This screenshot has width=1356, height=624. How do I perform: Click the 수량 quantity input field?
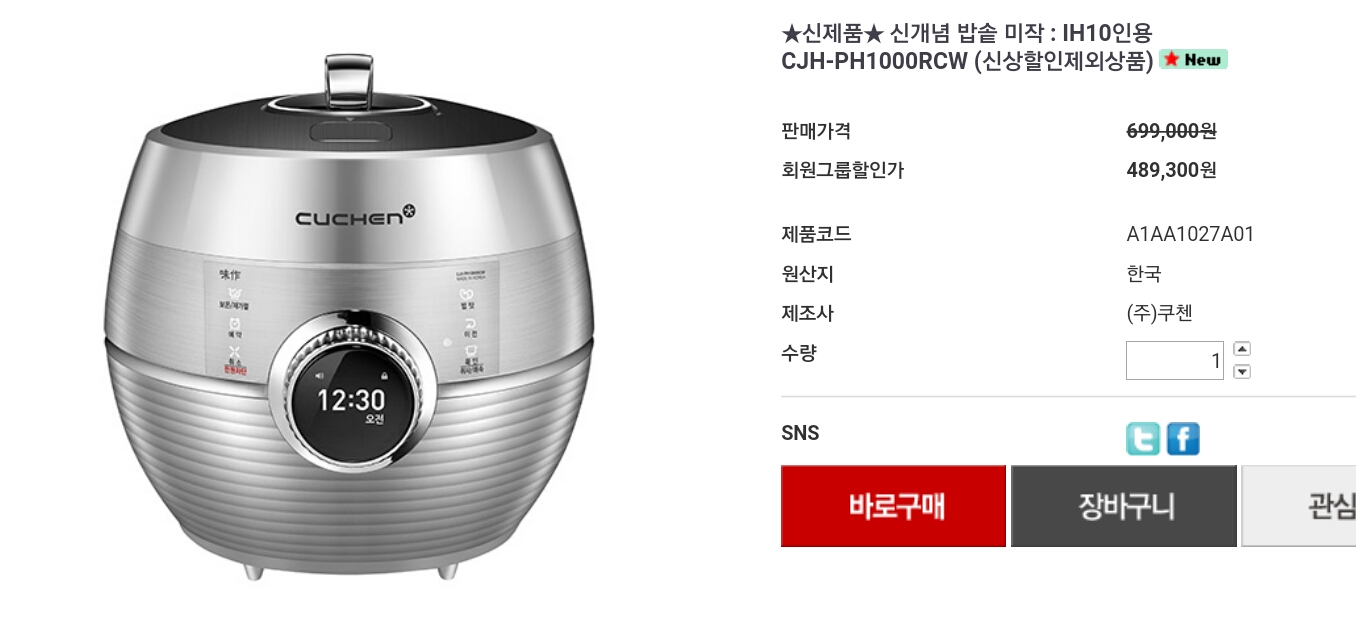click(1175, 361)
